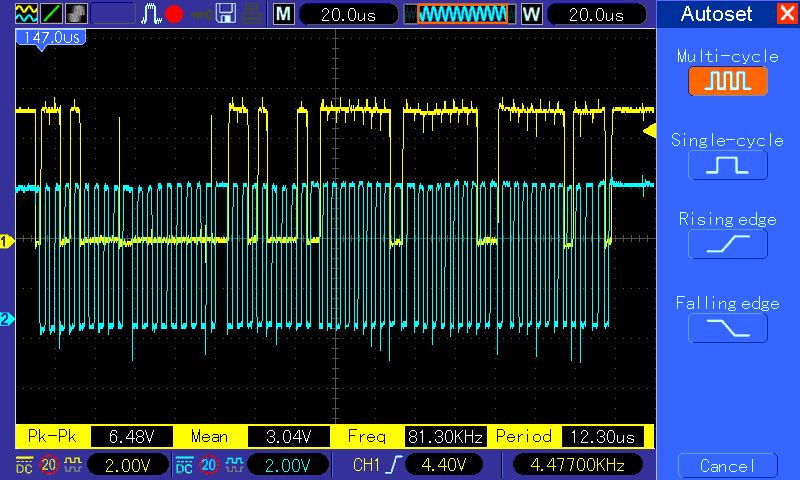Select Rising edge autoset option

pyautogui.click(x=727, y=244)
